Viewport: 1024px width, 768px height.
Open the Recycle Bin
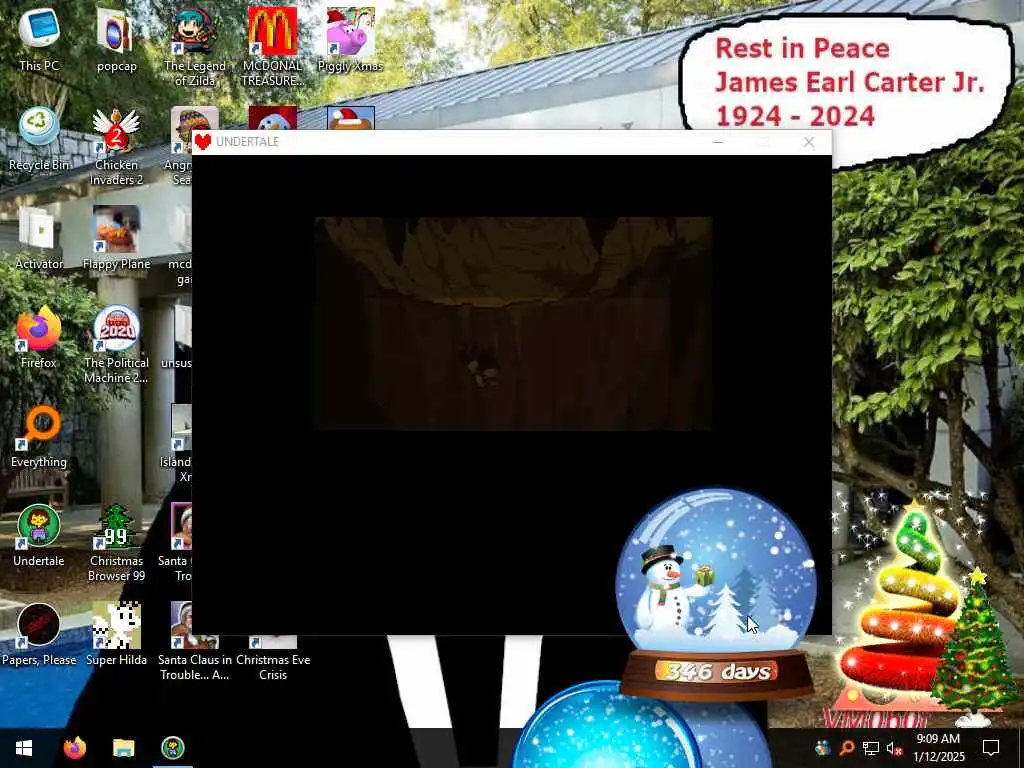pyautogui.click(x=39, y=138)
